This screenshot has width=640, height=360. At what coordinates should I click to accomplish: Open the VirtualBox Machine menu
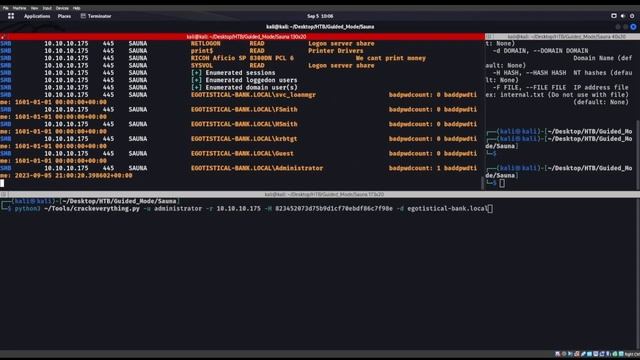(19, 8)
